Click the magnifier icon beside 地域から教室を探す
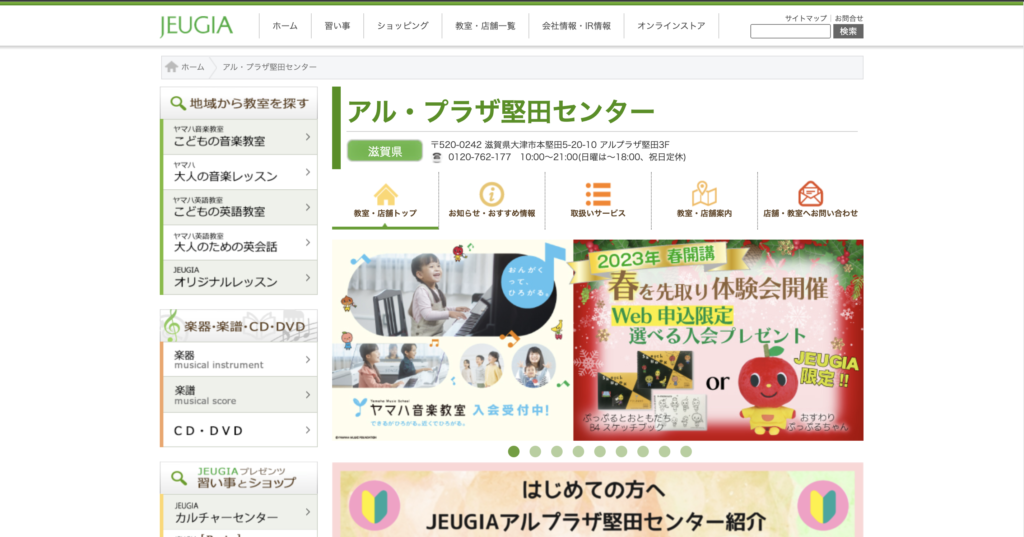The height and width of the screenshot is (537, 1024). click(x=178, y=103)
